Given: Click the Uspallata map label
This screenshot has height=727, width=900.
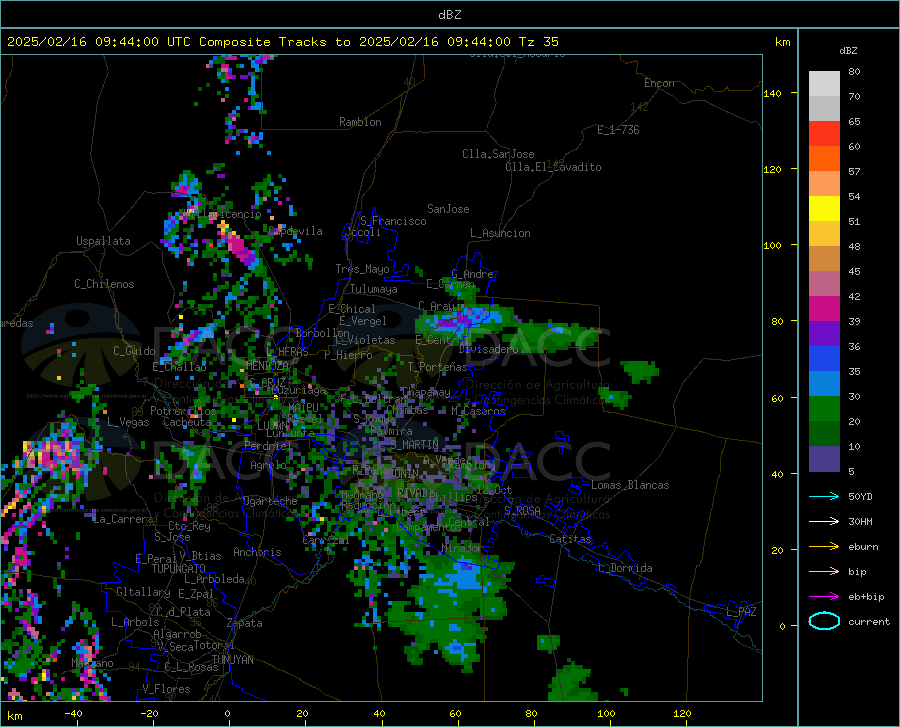Looking at the screenshot, I should 103,241.
